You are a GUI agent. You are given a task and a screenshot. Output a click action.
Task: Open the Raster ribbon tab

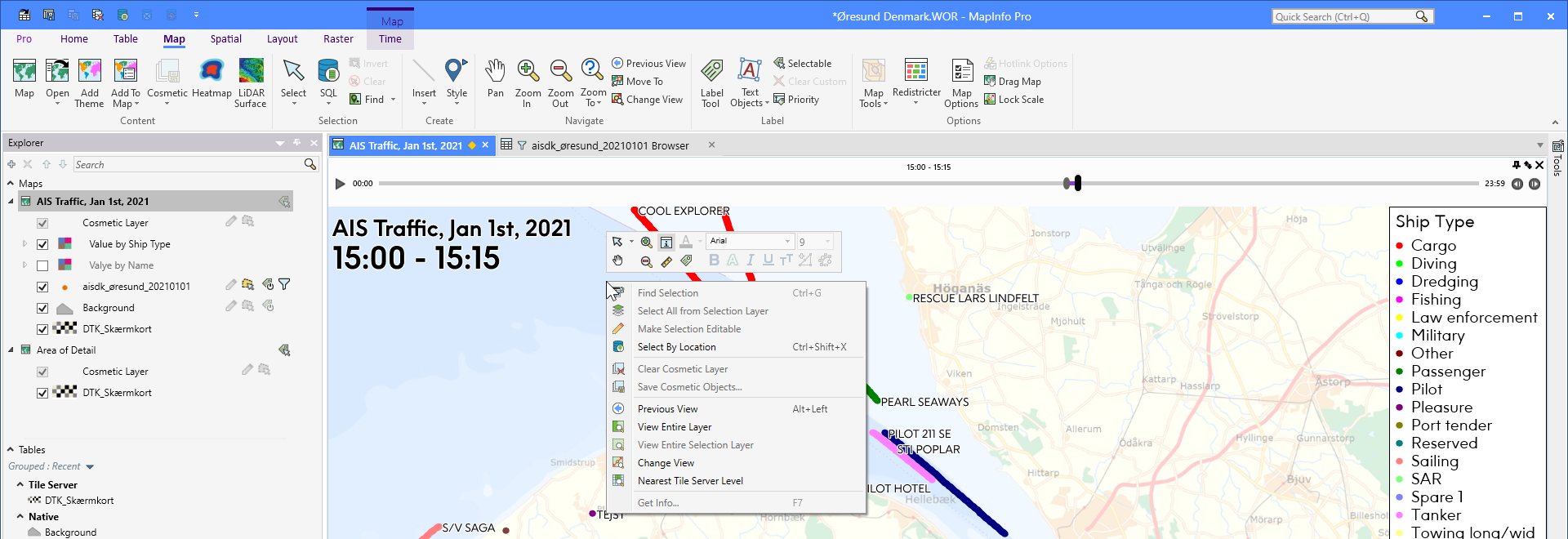[x=338, y=38]
